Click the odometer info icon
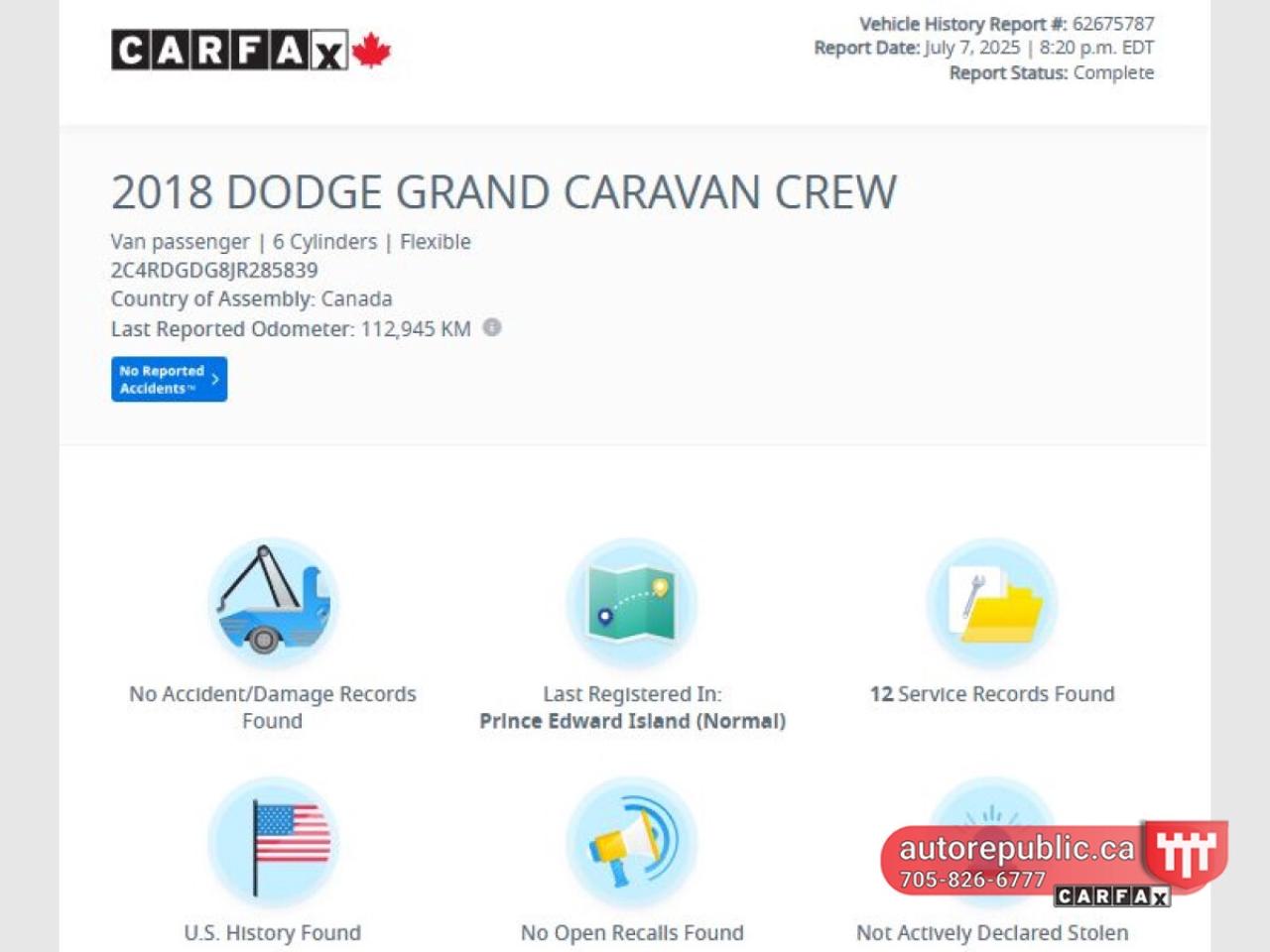Image resolution: width=1270 pixels, height=952 pixels. pyautogui.click(x=492, y=327)
